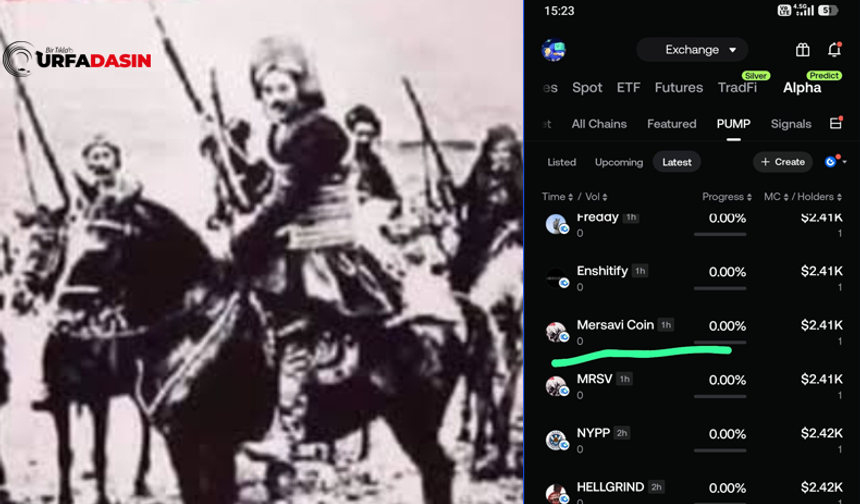This screenshot has width=860, height=504.
Task: Select the Alpha tab
Action: point(802,88)
